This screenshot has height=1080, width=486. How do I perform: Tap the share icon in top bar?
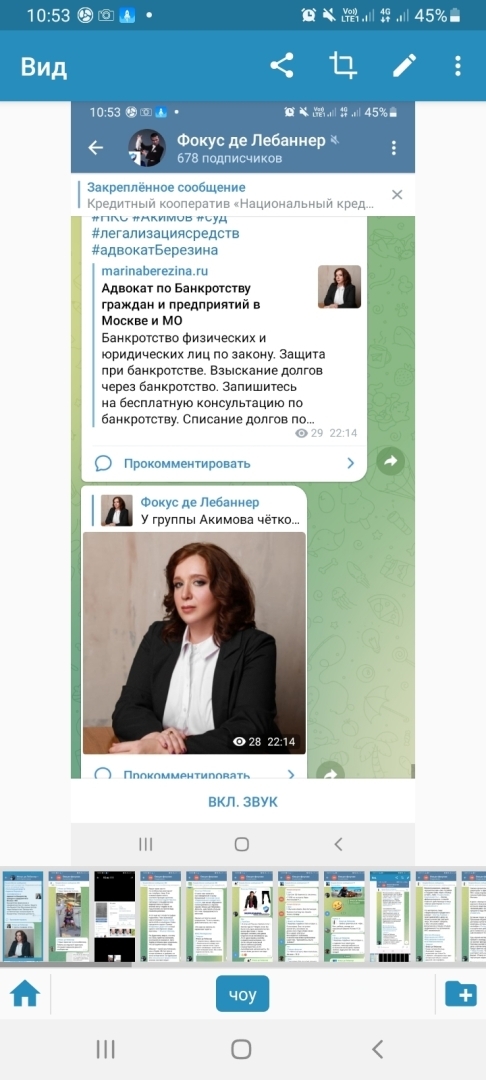(282, 65)
